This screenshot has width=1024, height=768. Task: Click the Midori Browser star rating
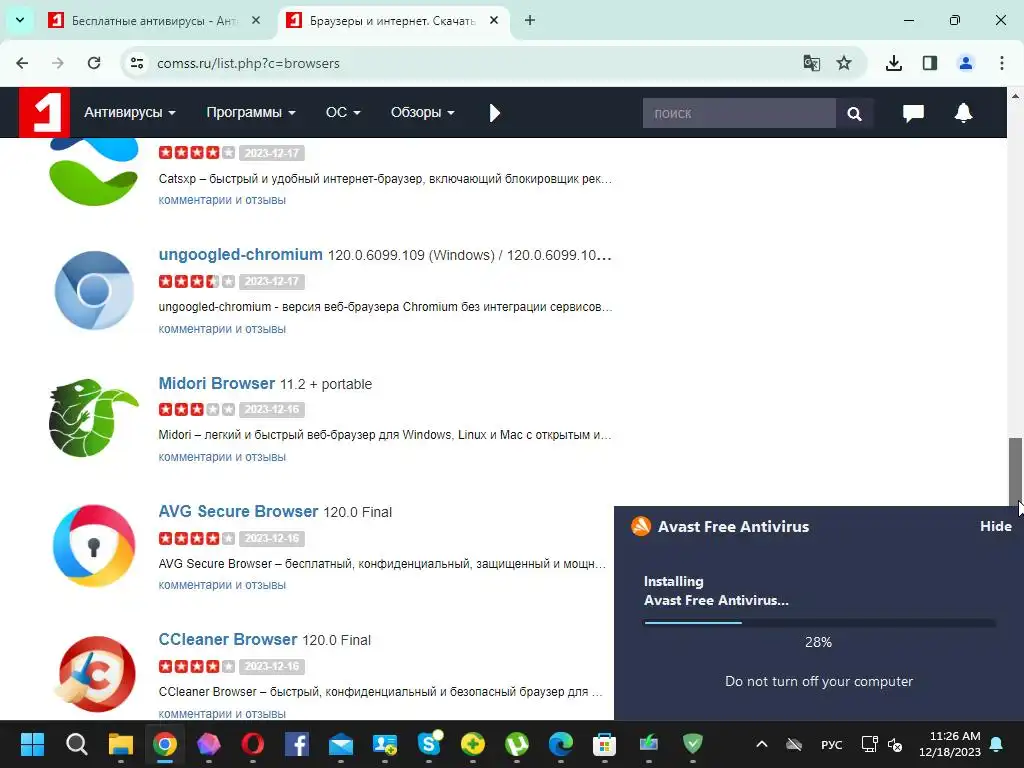pos(197,409)
